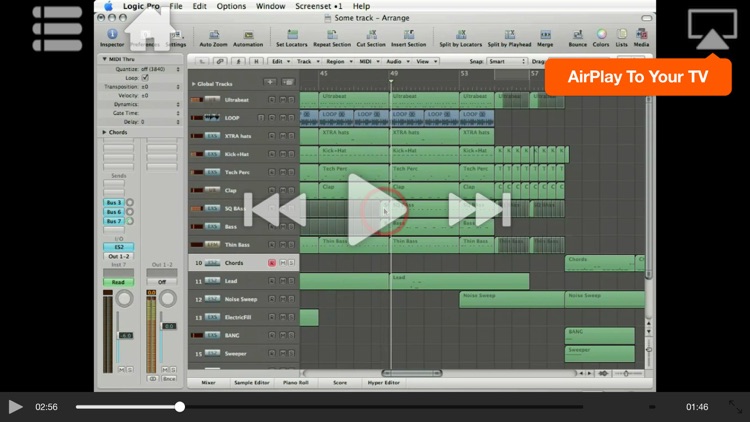750x422 pixels.
Task: Tap the AirPlay To Your TV banner
Action: tap(638, 77)
